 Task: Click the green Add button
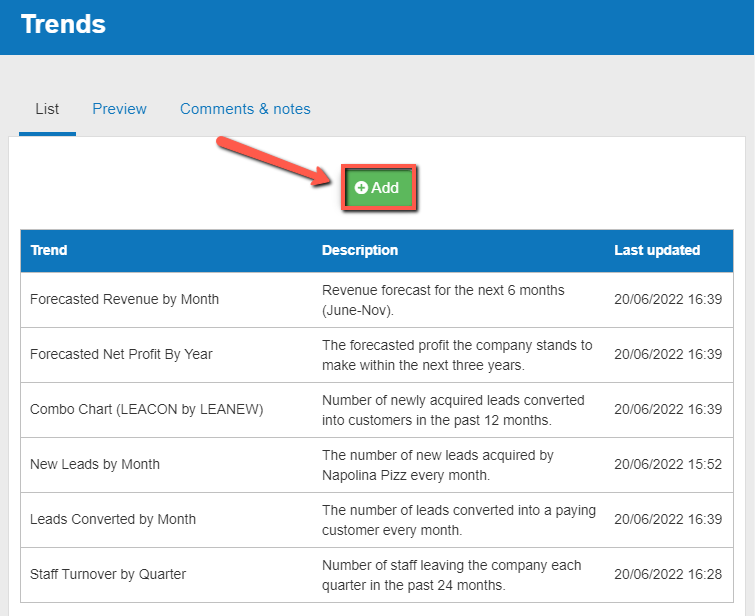[378, 187]
